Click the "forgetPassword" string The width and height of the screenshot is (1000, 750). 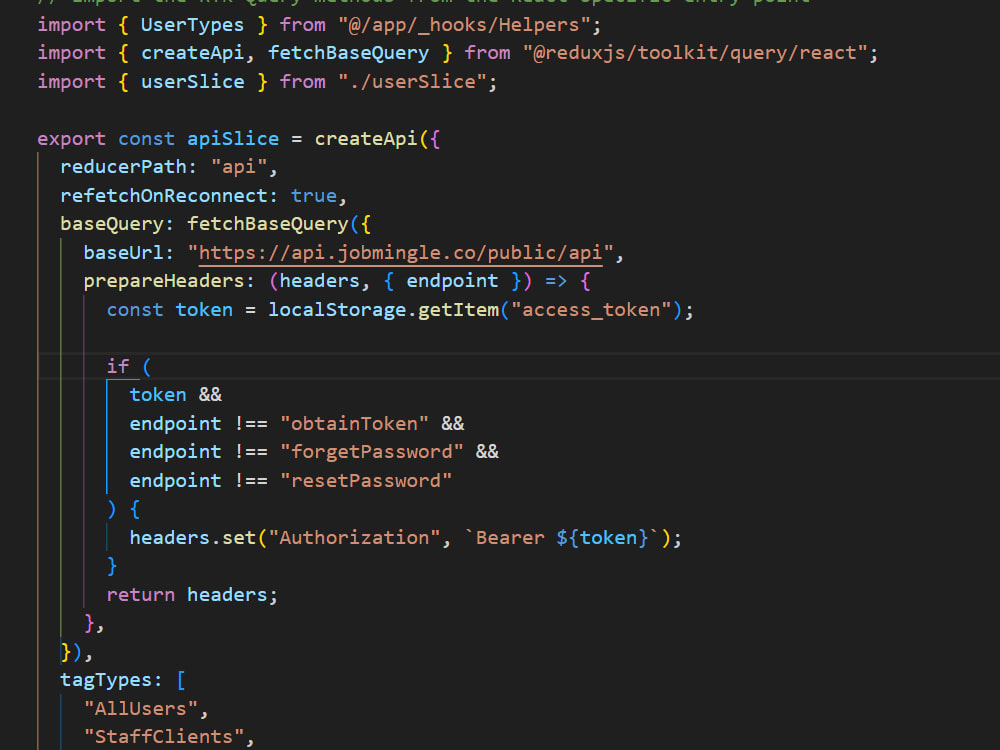click(x=371, y=452)
